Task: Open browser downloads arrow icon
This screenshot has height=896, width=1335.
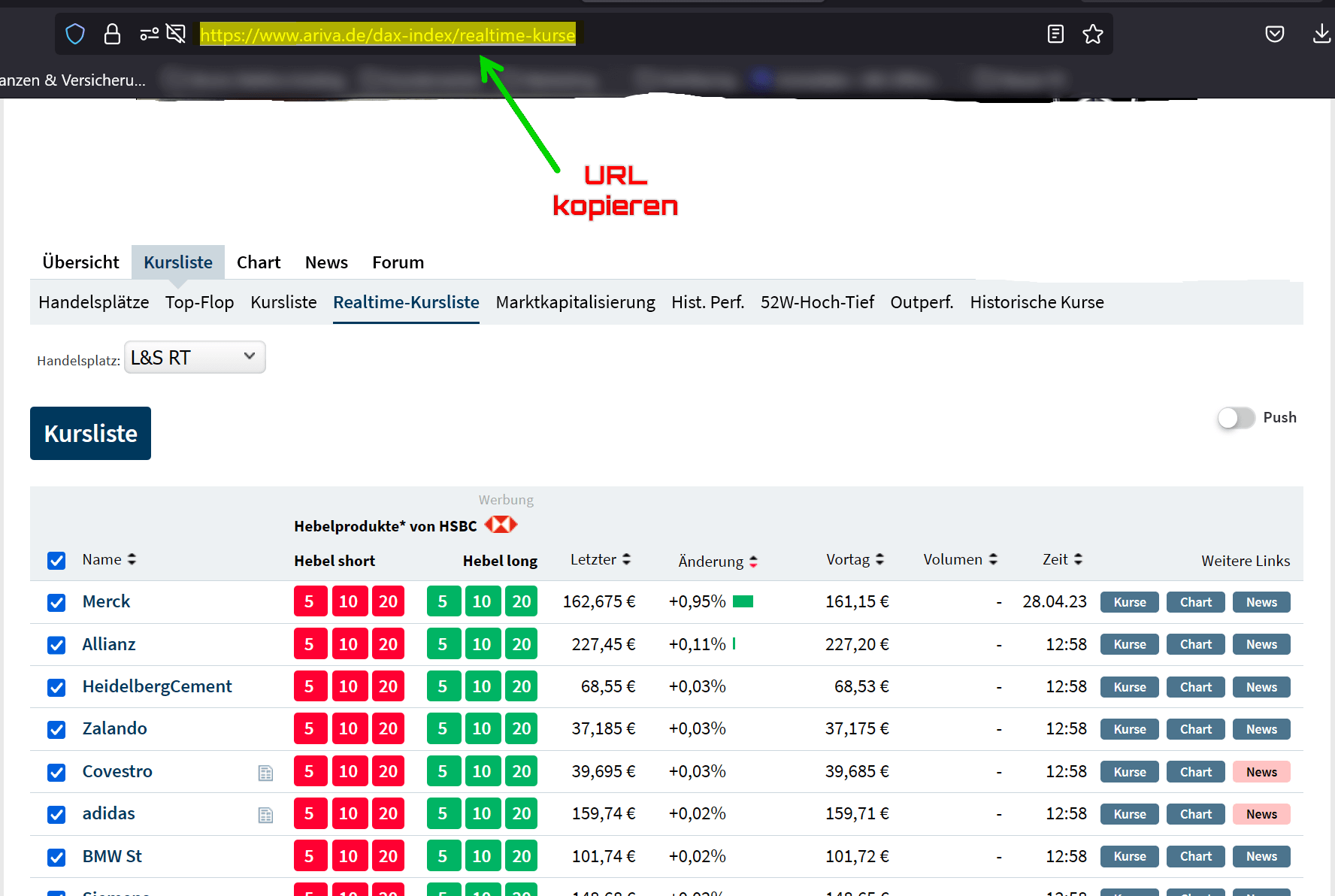Action: 1321,34
